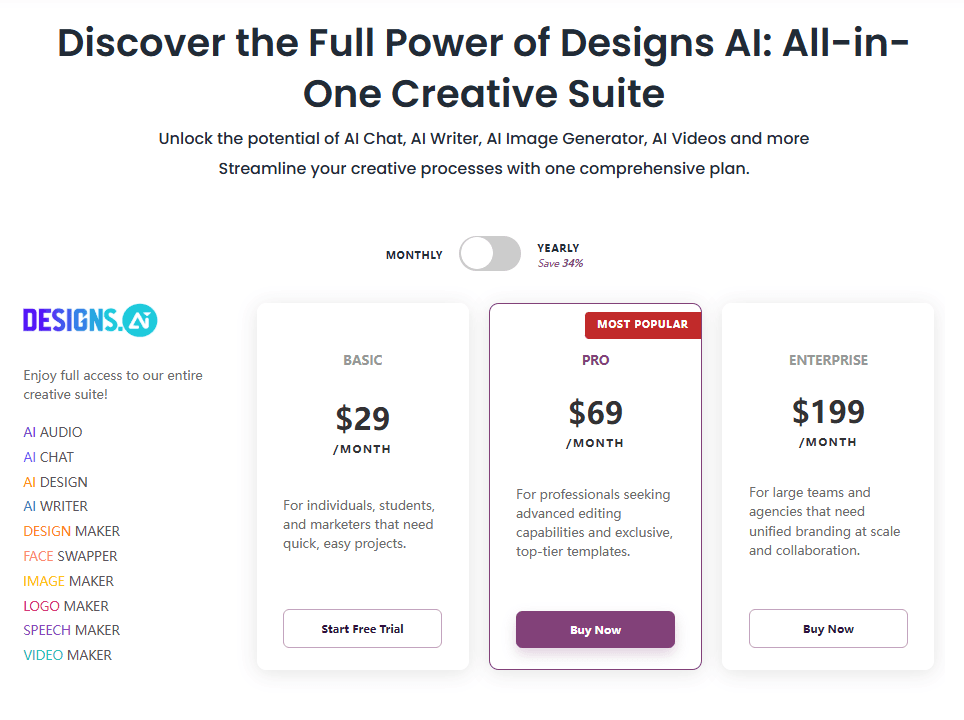Select DESIGN MAKER from the list
964x720 pixels.
click(72, 531)
